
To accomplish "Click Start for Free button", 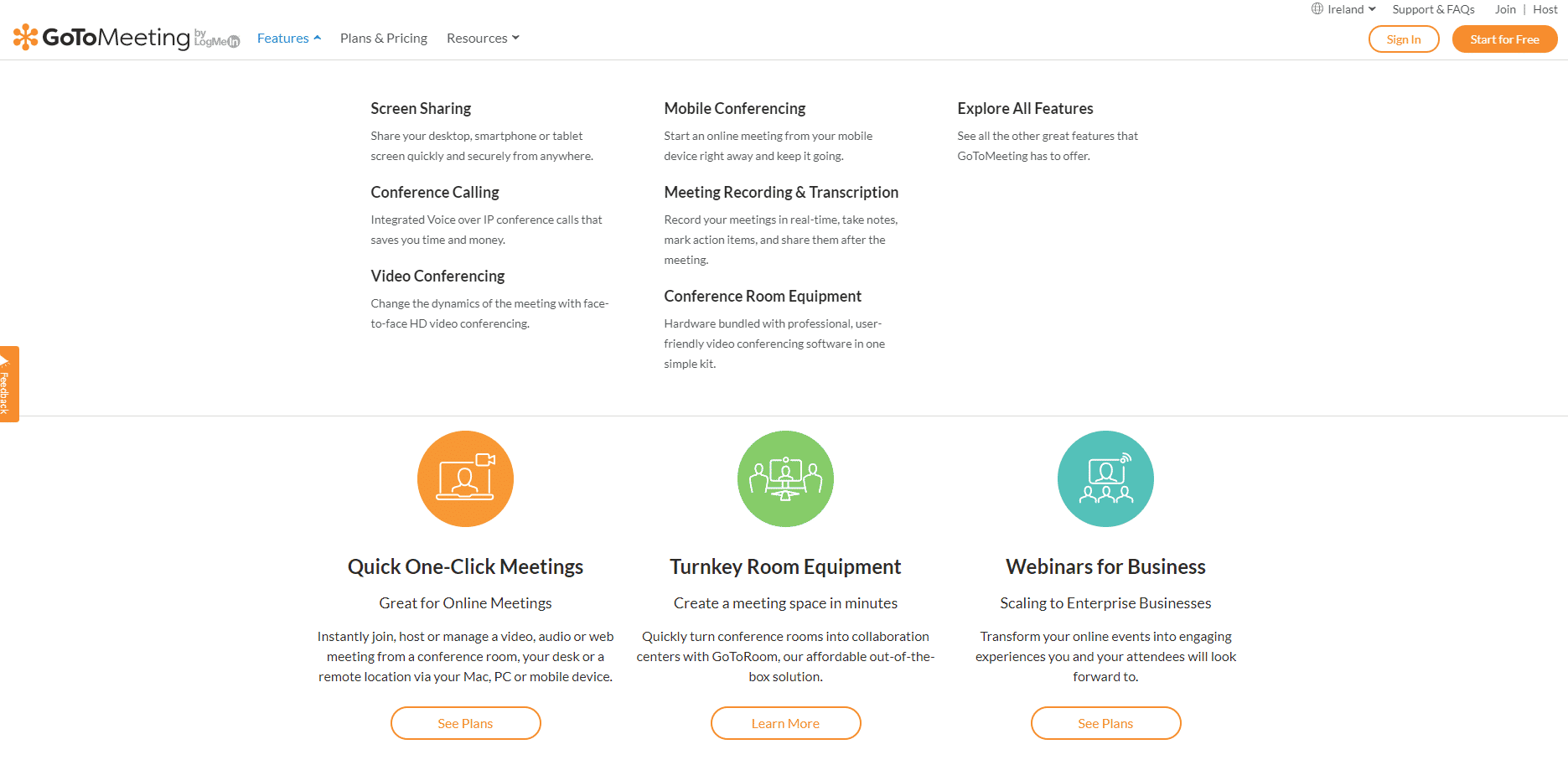I will 1504,39.
